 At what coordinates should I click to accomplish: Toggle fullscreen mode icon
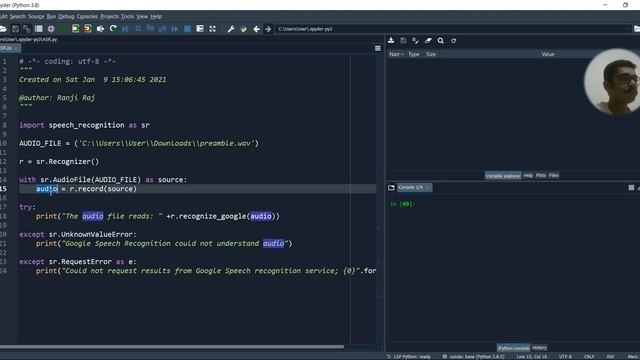click(x=212, y=29)
